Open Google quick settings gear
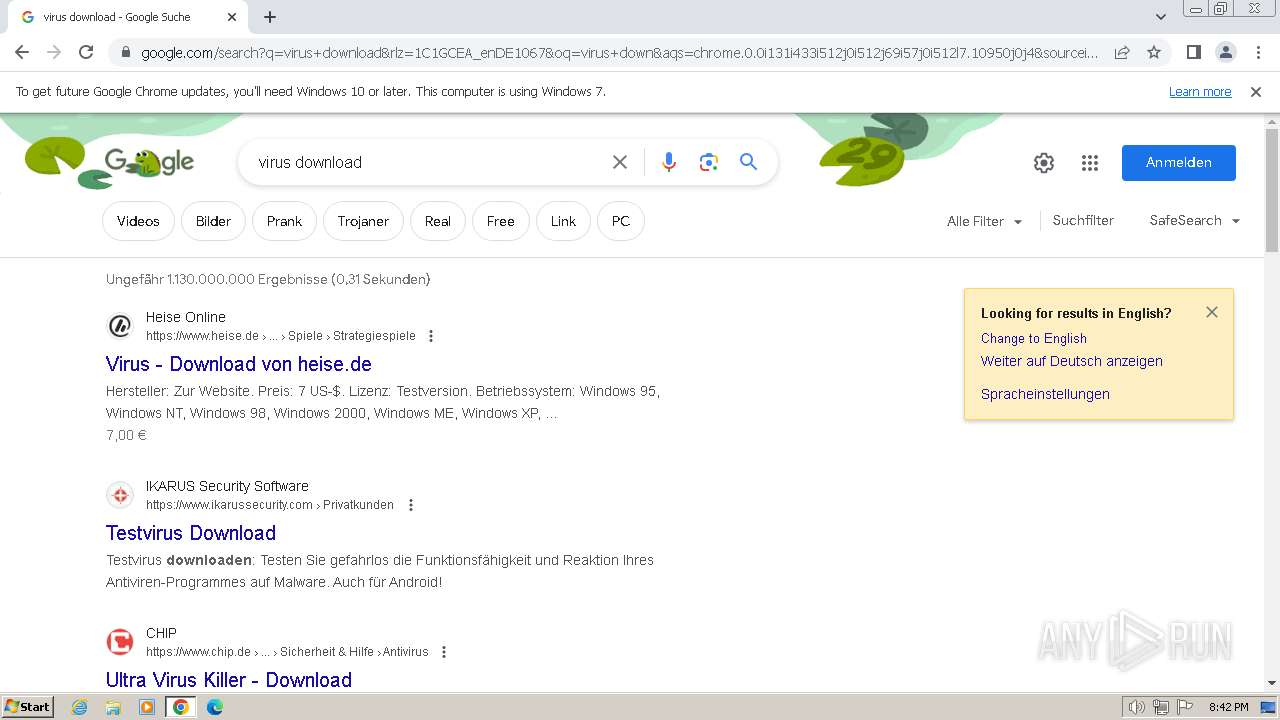 coord(1044,163)
